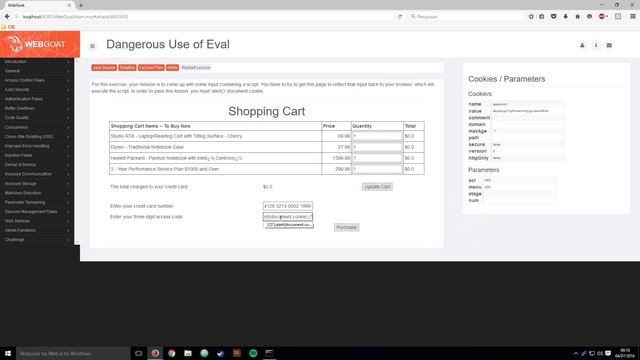Click the Update Cart button

[377, 187]
